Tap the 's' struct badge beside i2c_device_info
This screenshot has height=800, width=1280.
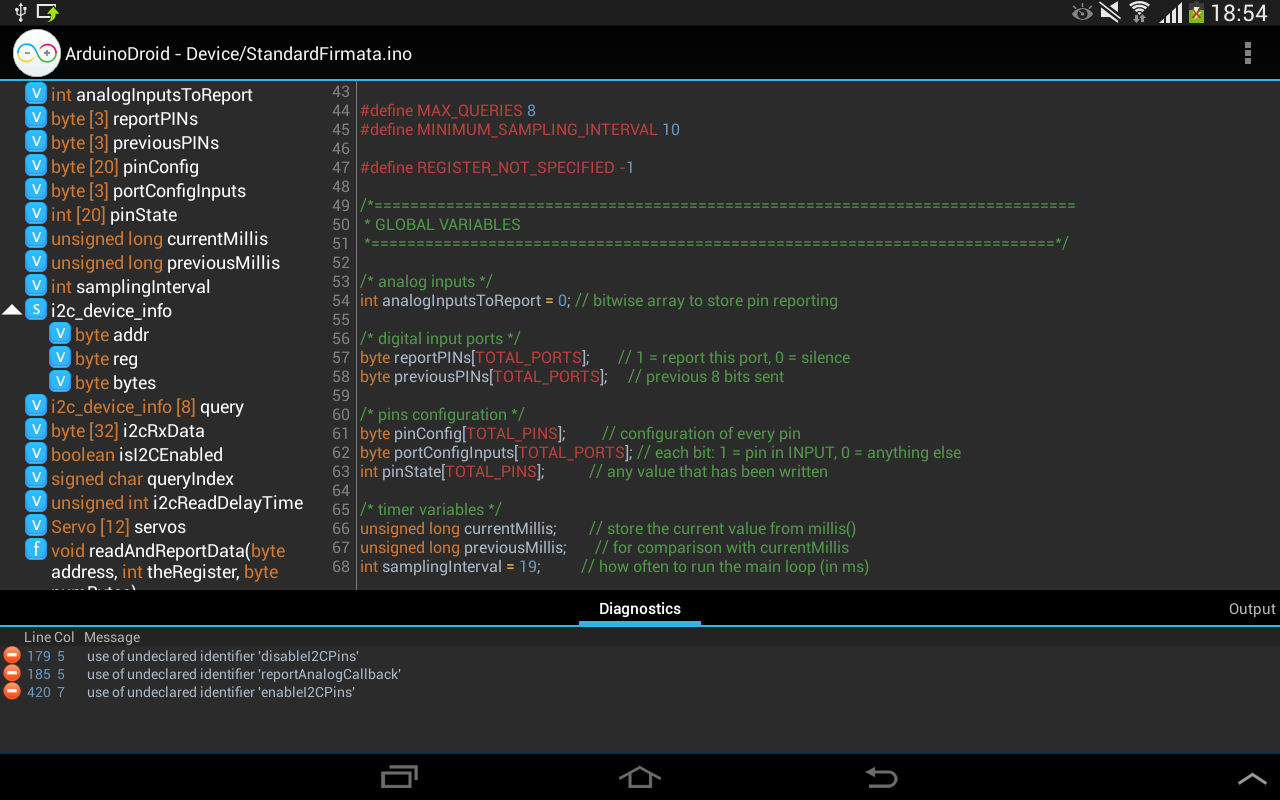(36, 310)
